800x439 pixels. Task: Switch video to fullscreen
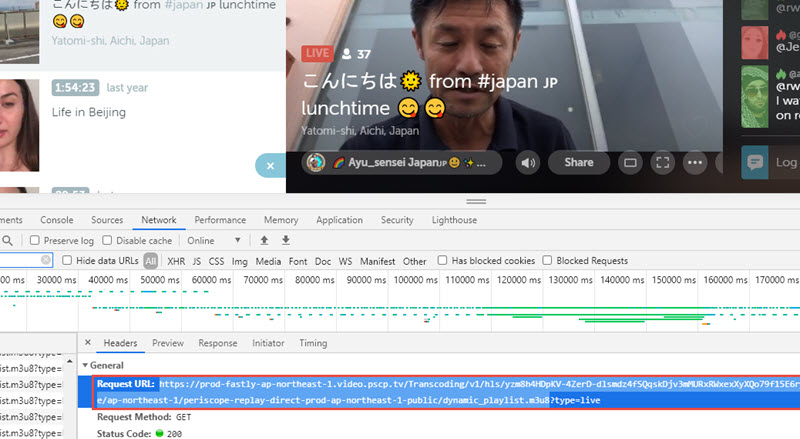point(663,163)
